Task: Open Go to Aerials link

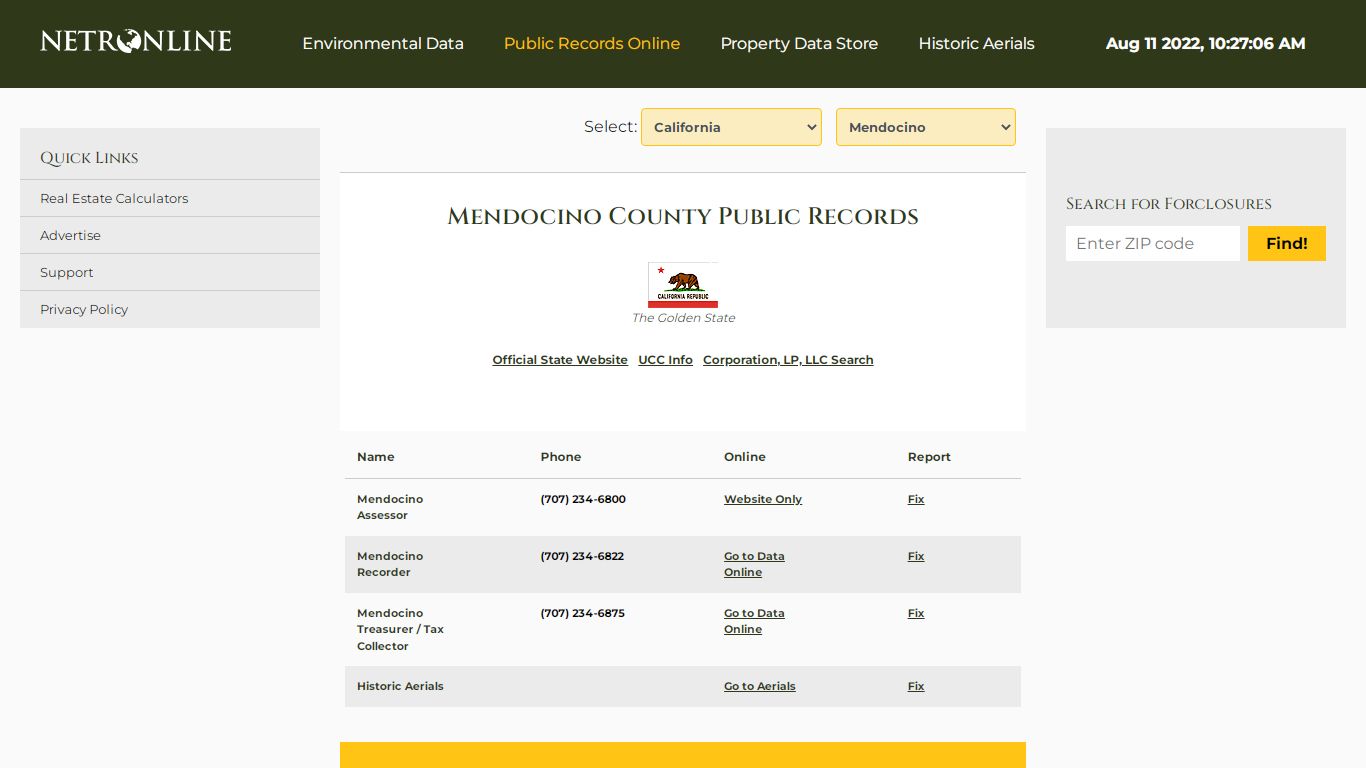Action: pos(760,686)
